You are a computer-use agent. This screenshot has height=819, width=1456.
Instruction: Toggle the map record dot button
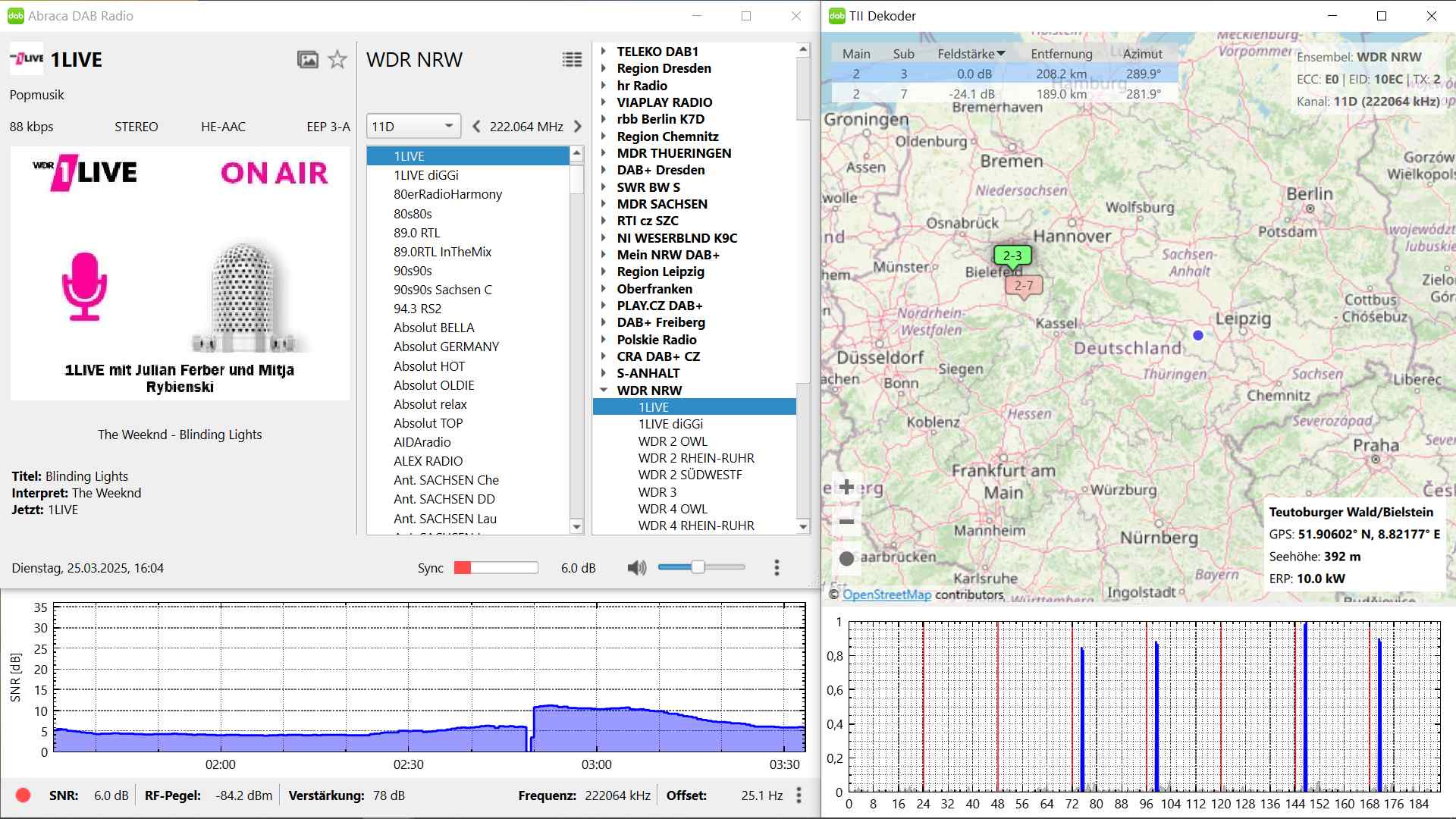(847, 559)
